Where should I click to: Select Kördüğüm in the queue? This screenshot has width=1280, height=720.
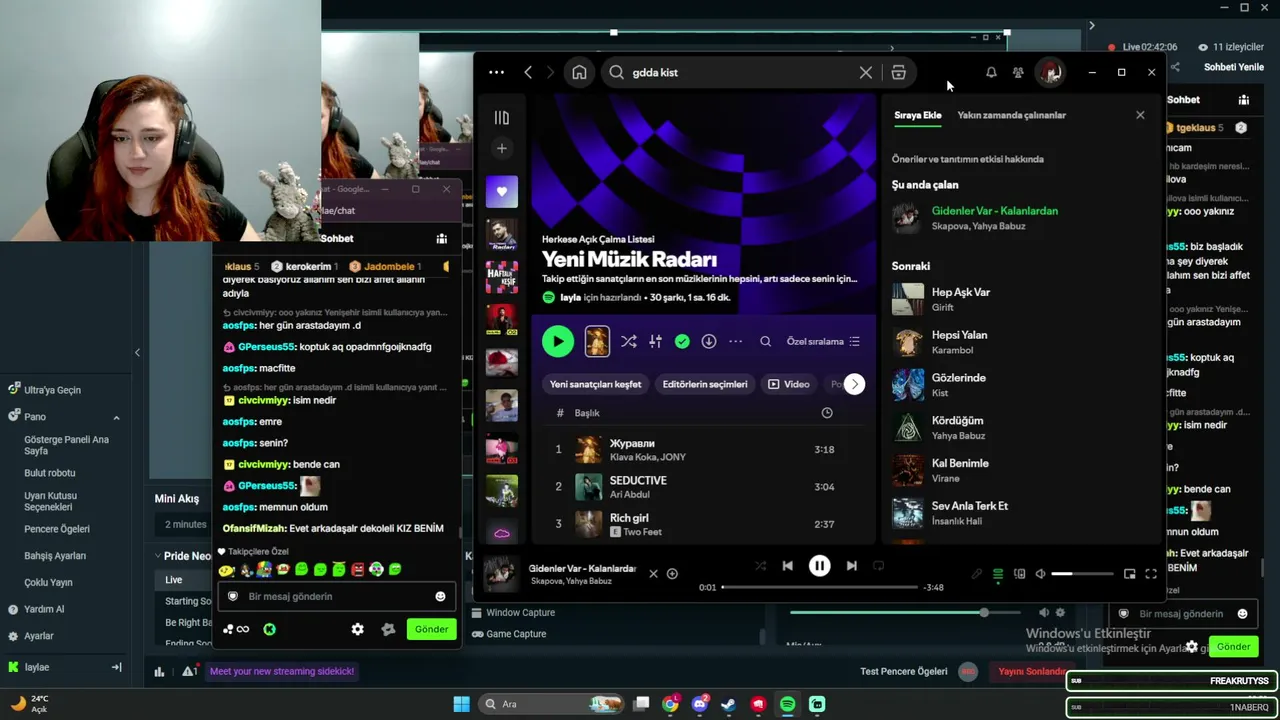[x=1020, y=428]
